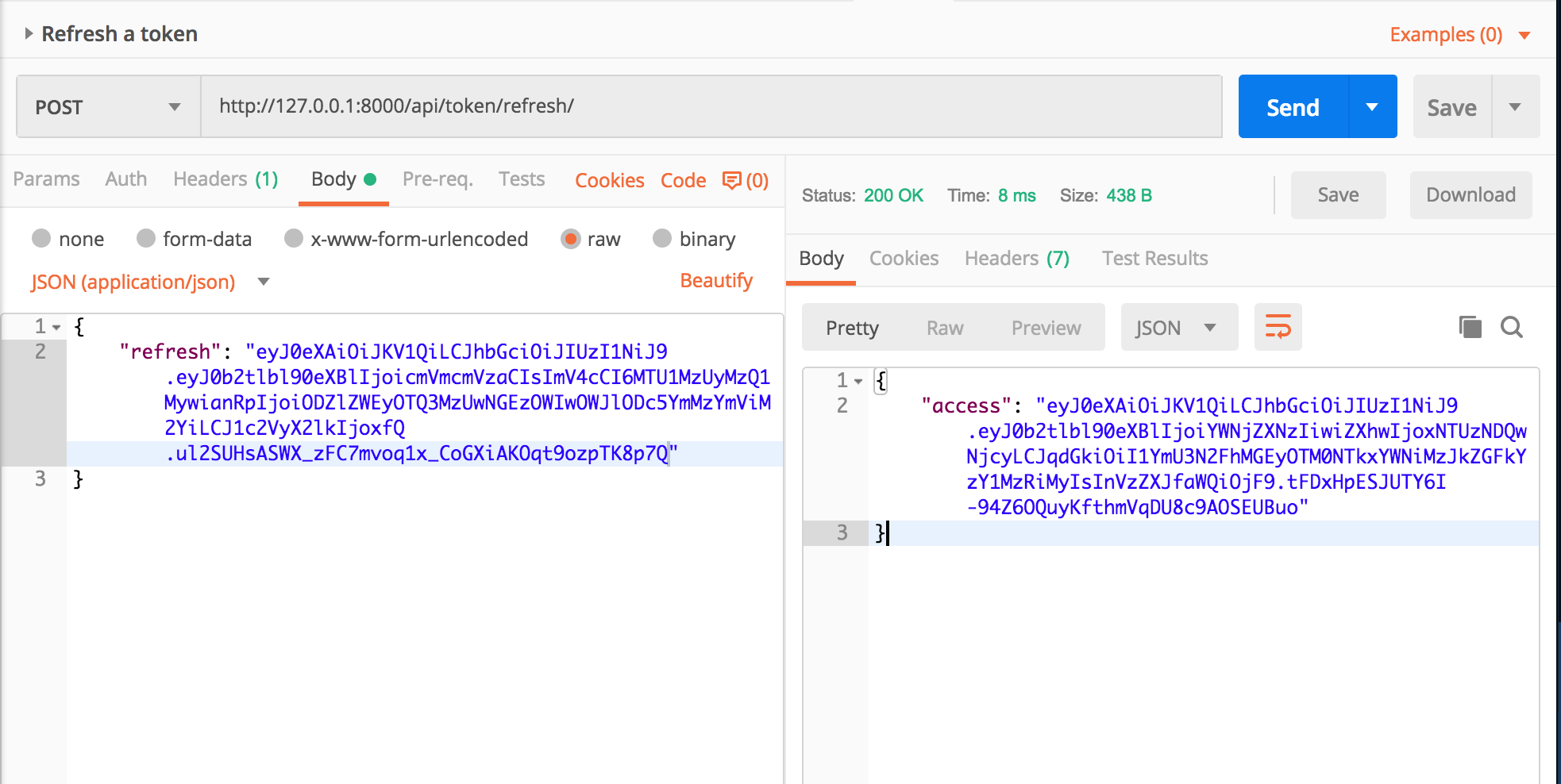
Task: Click the 438 B size value
Action: [x=1128, y=196]
